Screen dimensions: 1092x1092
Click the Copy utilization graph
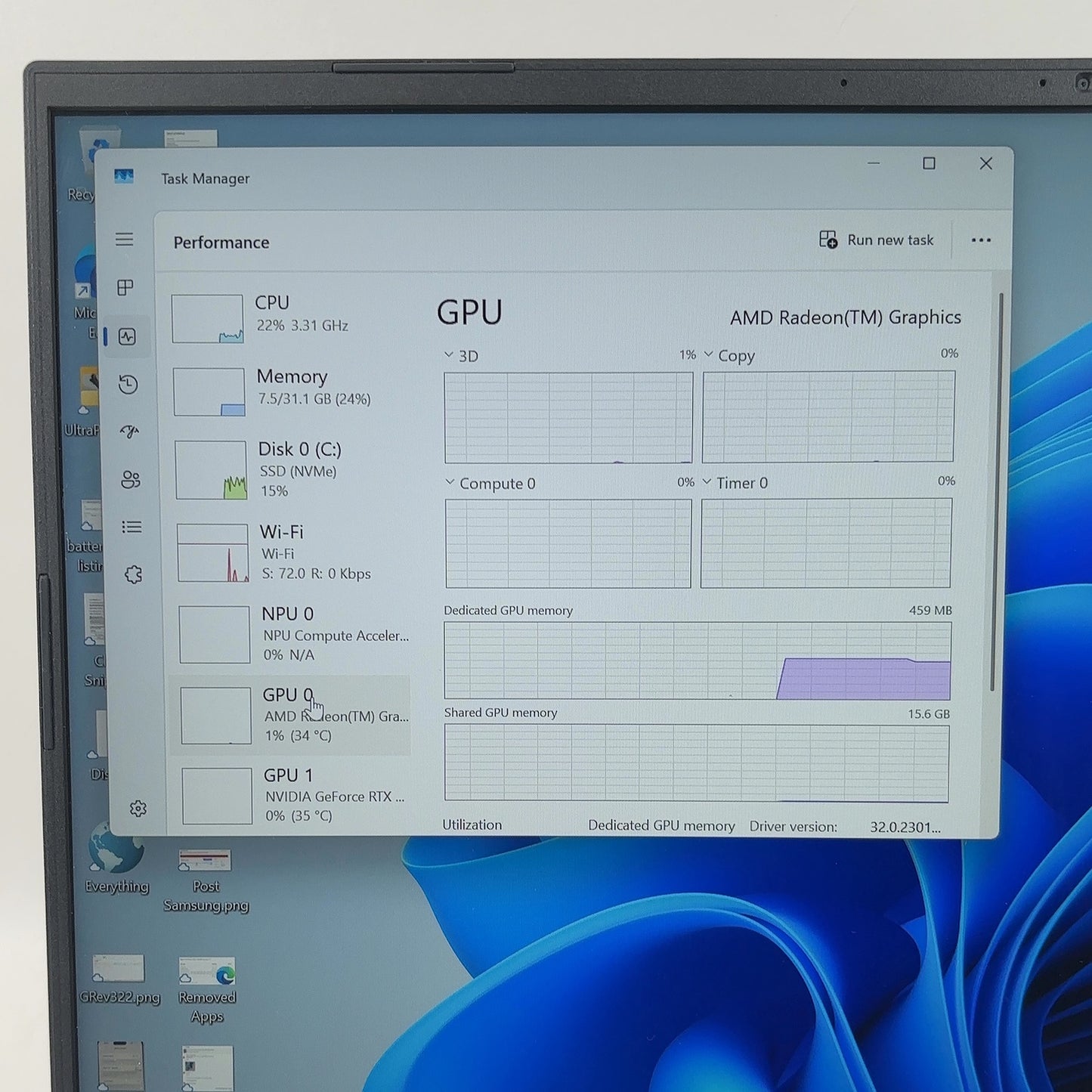point(828,416)
